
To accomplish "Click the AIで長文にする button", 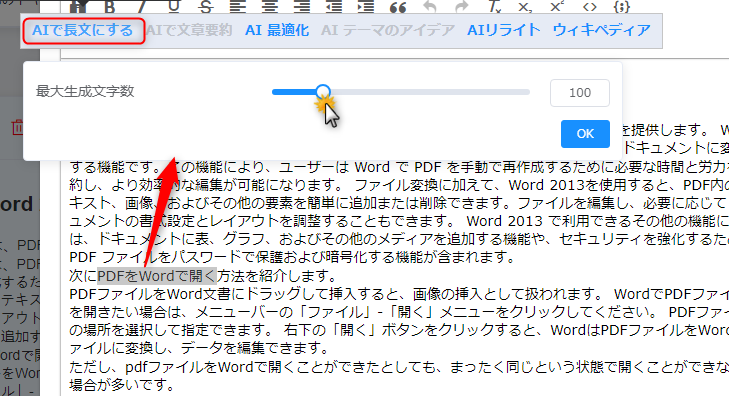I will coord(84,31).
